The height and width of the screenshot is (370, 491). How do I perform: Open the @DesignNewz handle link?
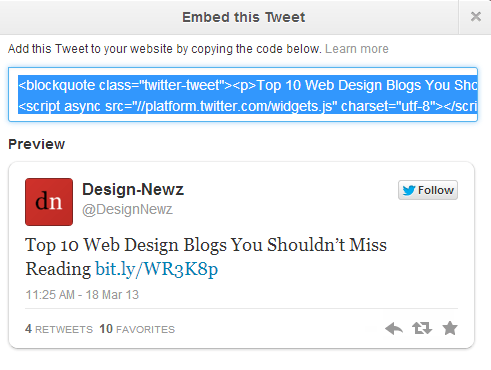pyautogui.click(x=127, y=210)
